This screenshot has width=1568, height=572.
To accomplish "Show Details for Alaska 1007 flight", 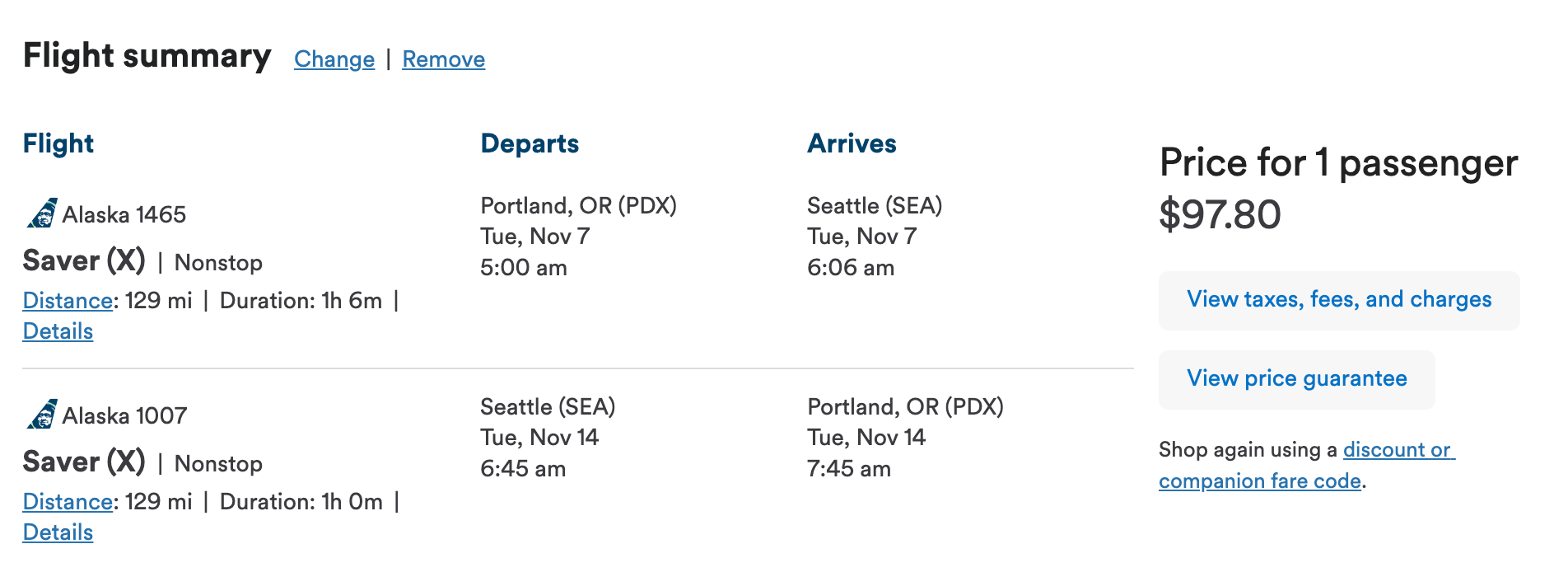I will coord(58,532).
